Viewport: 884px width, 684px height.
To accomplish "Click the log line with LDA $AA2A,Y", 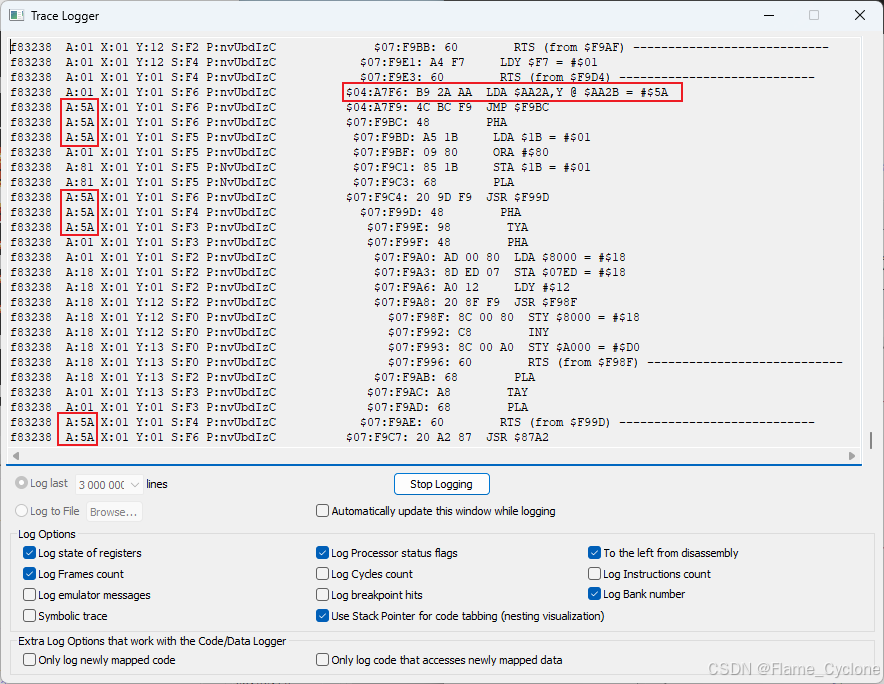I will pyautogui.click(x=339, y=92).
